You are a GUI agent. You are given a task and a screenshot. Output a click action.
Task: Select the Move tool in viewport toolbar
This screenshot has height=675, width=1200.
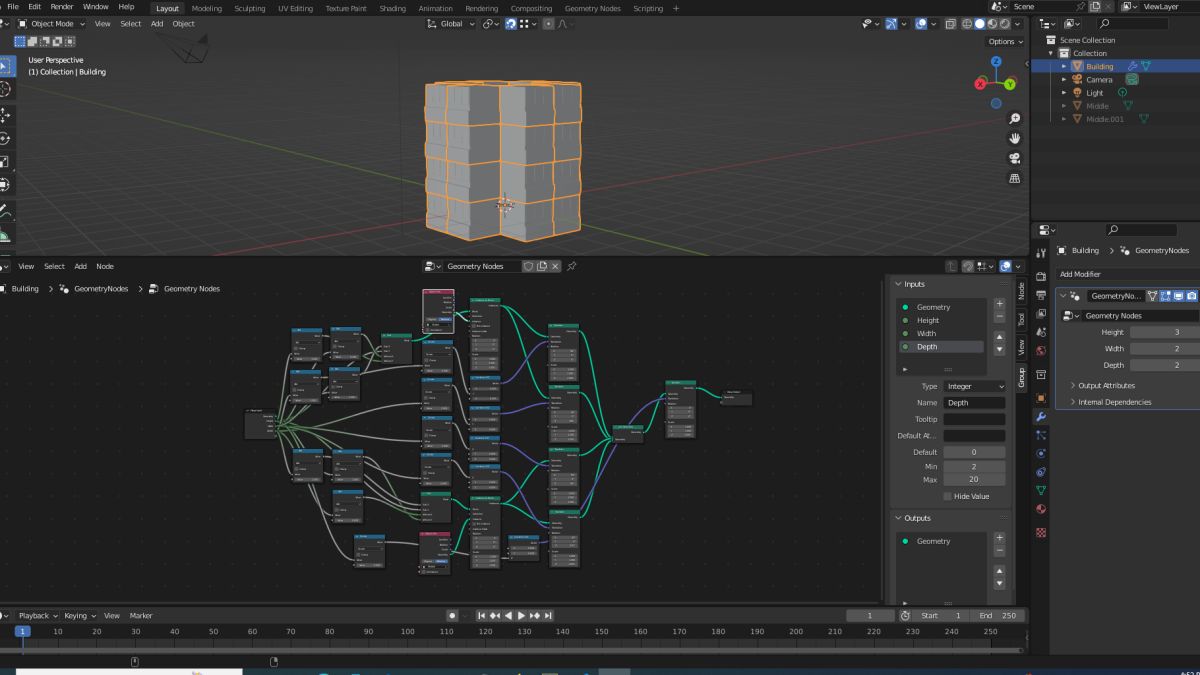[x=4, y=114]
